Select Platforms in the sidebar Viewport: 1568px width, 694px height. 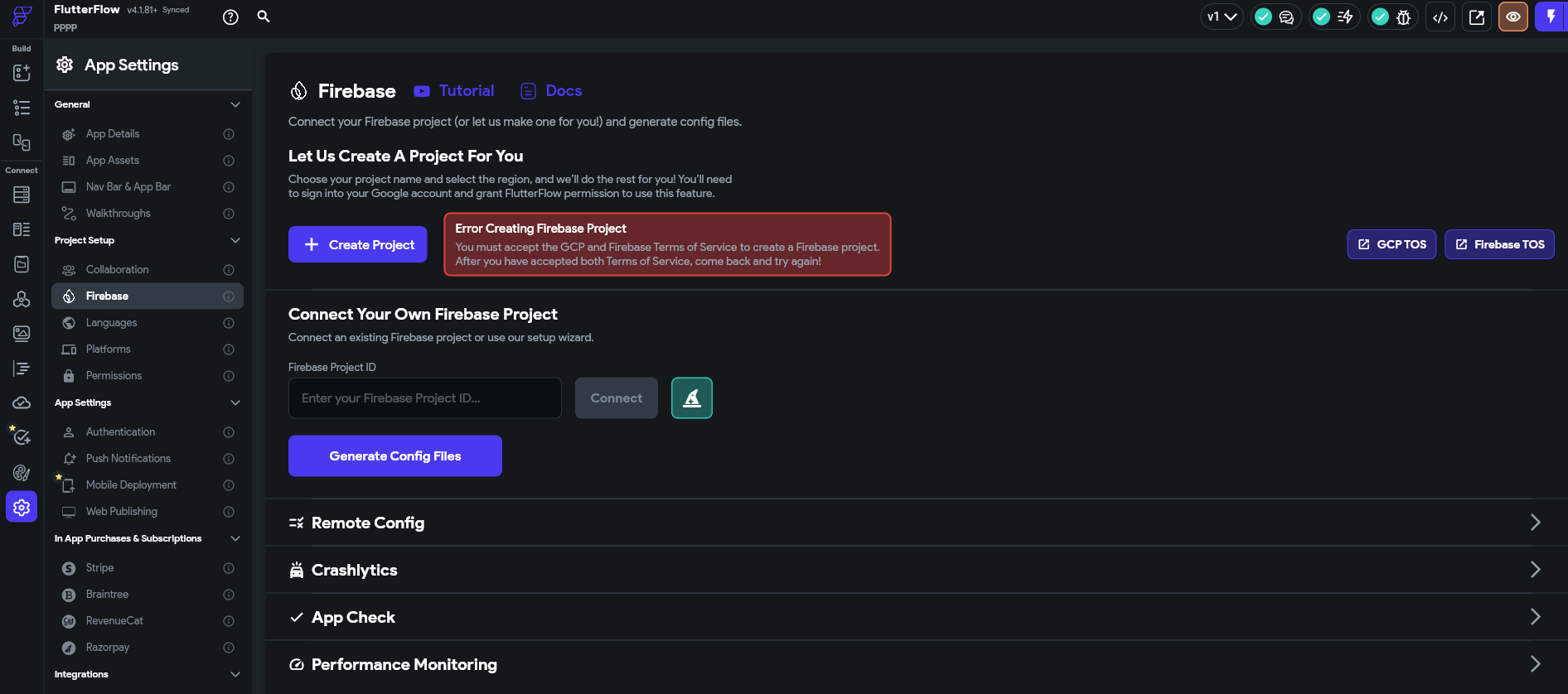tap(148, 349)
